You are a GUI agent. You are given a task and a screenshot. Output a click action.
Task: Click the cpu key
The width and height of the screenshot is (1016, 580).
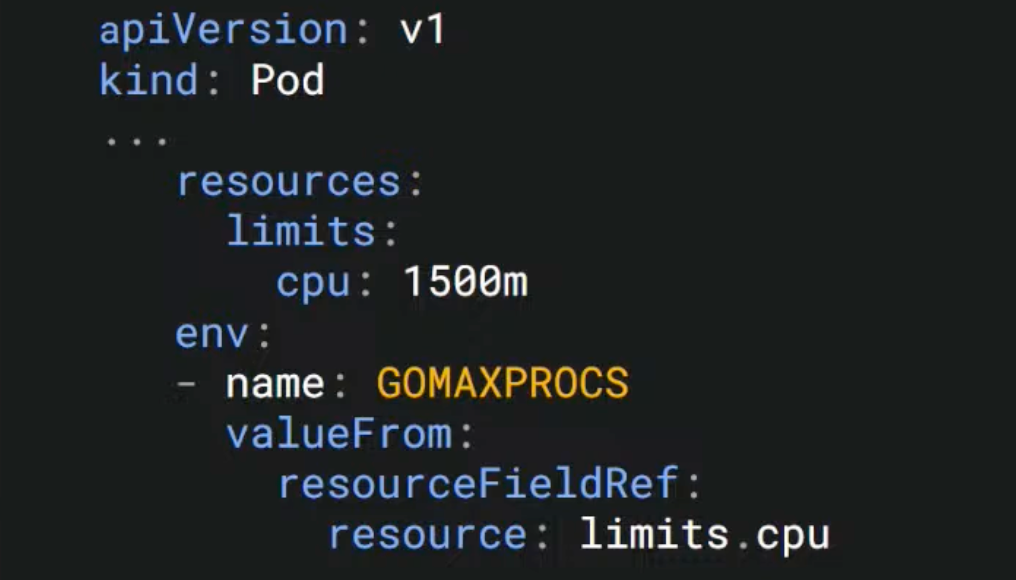tap(314, 284)
